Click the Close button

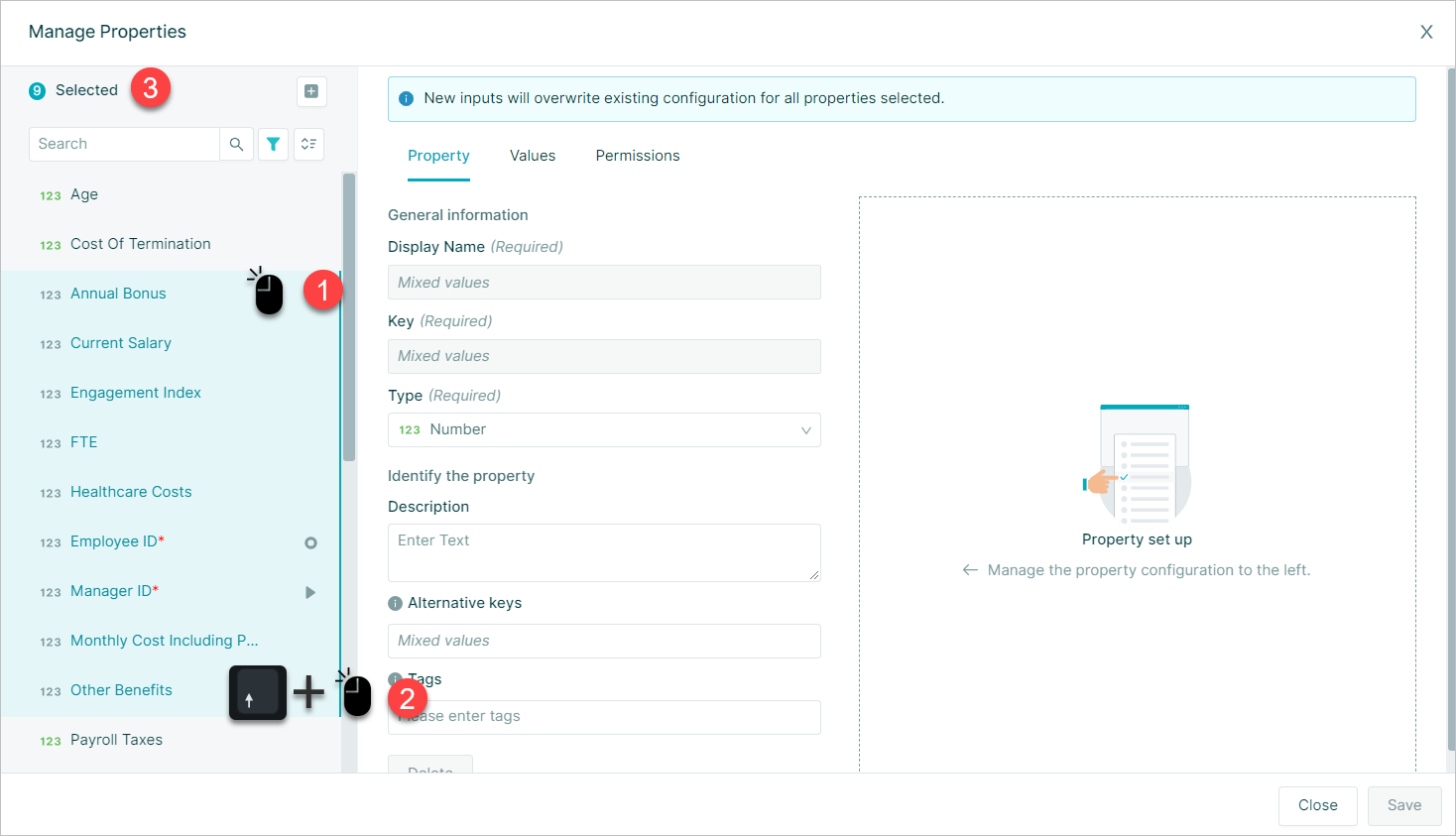point(1317,805)
